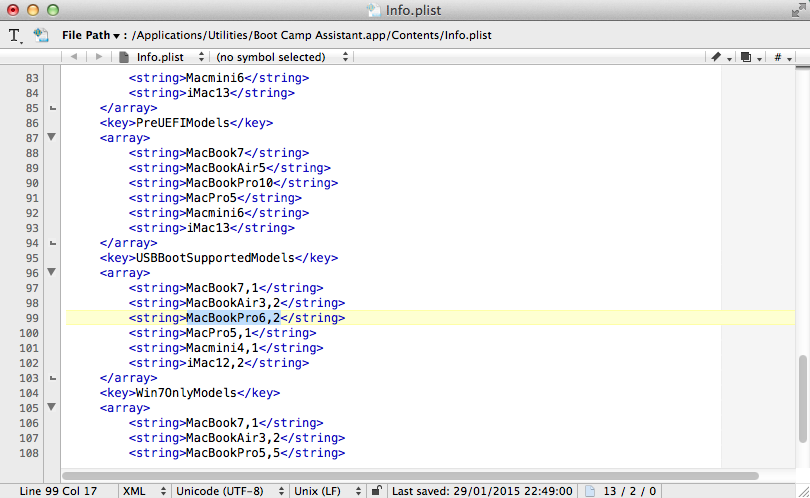
Task: Click the document proxy icon beside File Path
Action: click(x=41, y=35)
